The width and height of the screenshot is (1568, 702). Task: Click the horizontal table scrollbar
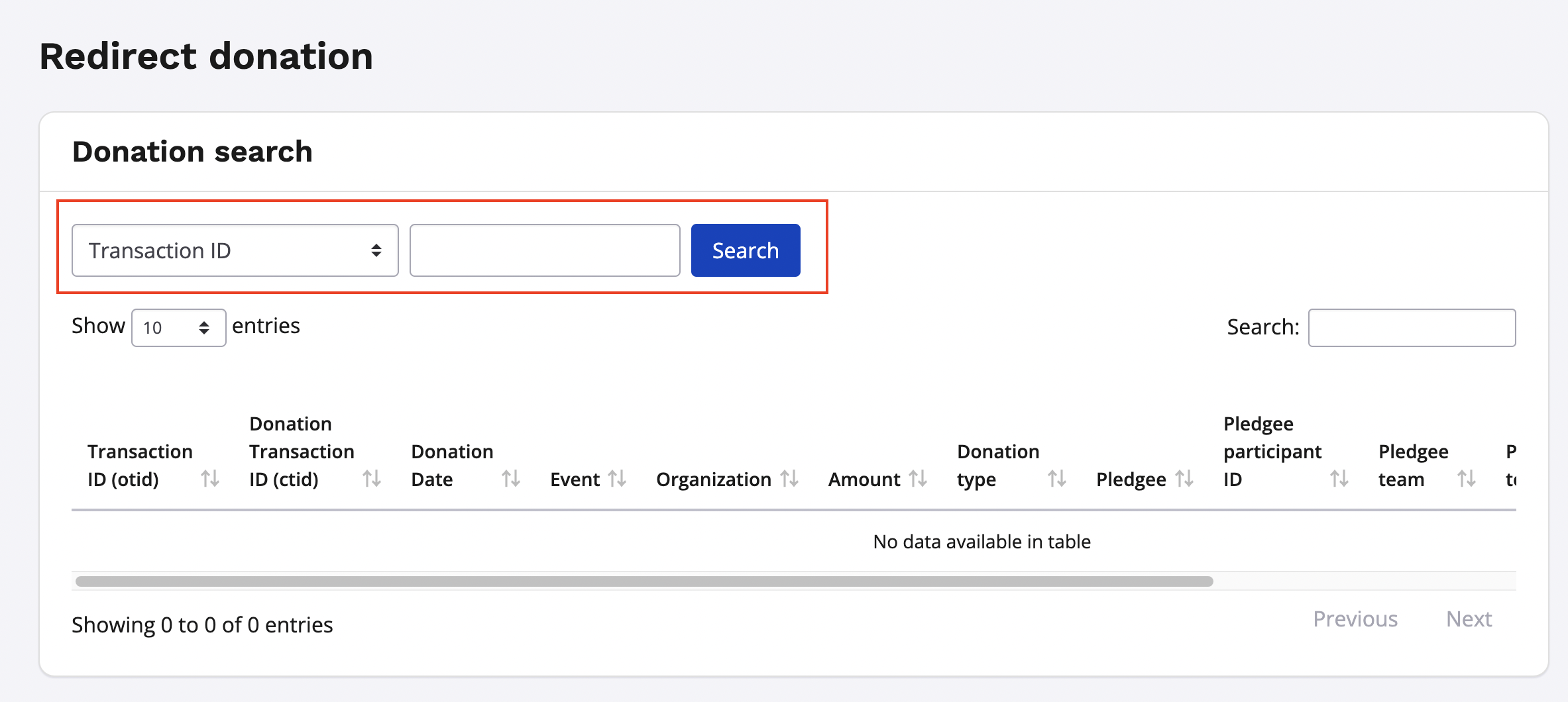point(644,581)
